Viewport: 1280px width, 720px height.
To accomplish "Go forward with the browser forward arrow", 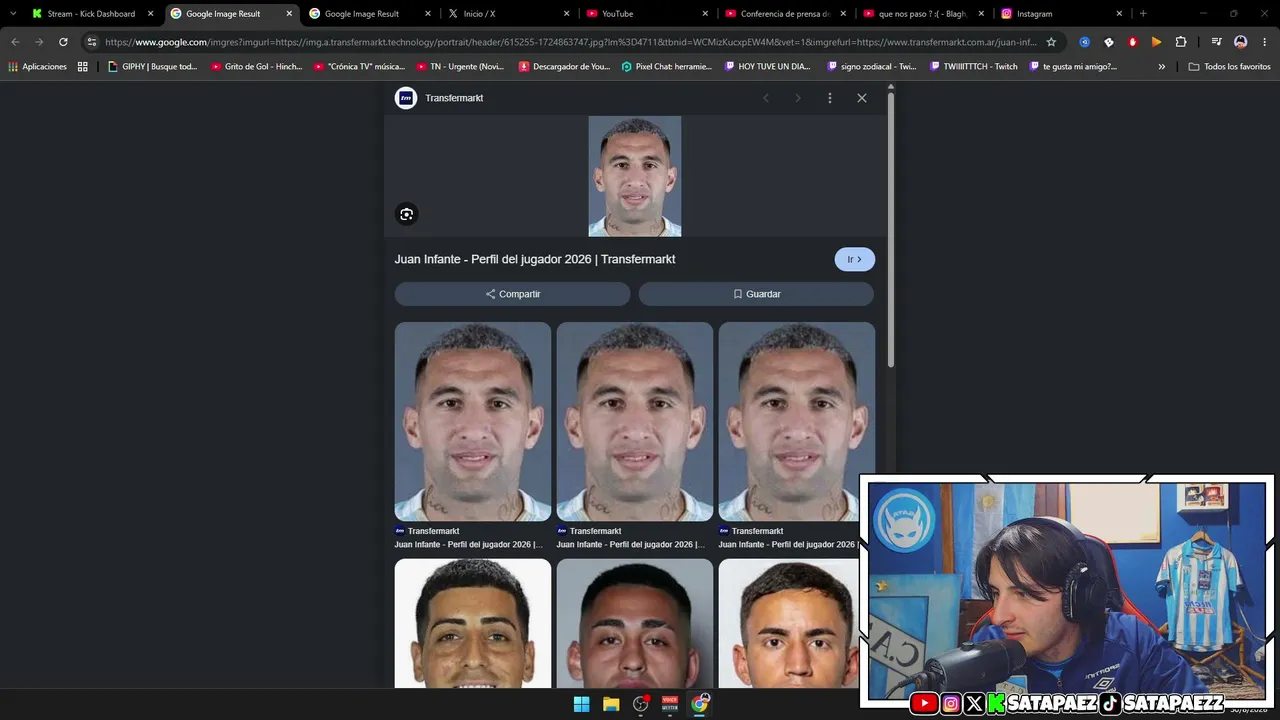I will point(39,42).
